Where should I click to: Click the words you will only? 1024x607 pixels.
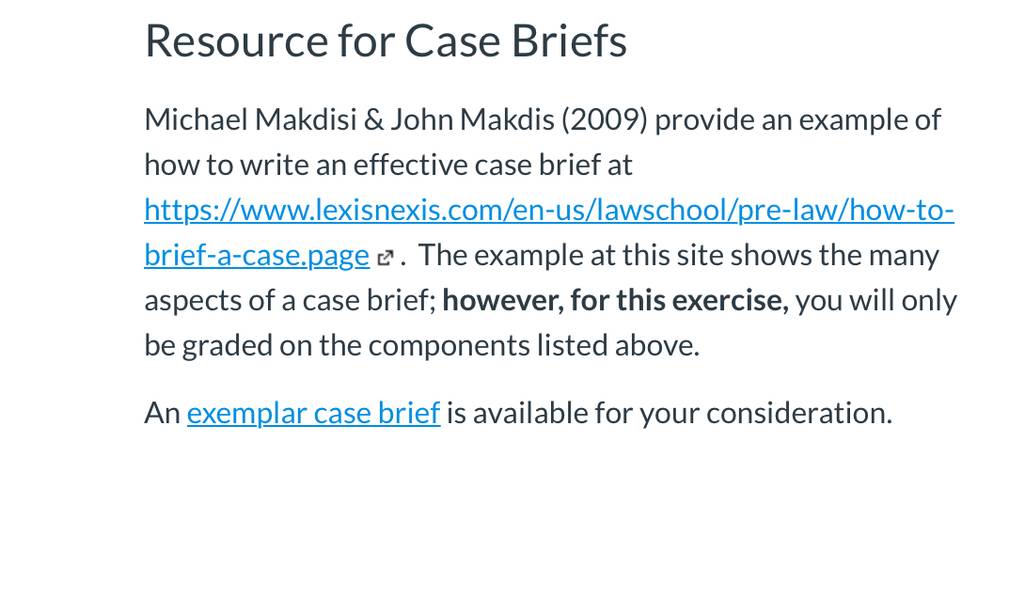(x=876, y=301)
